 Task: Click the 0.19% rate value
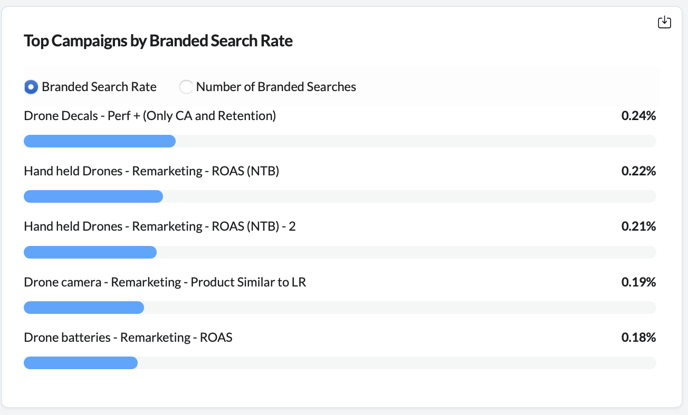point(638,282)
